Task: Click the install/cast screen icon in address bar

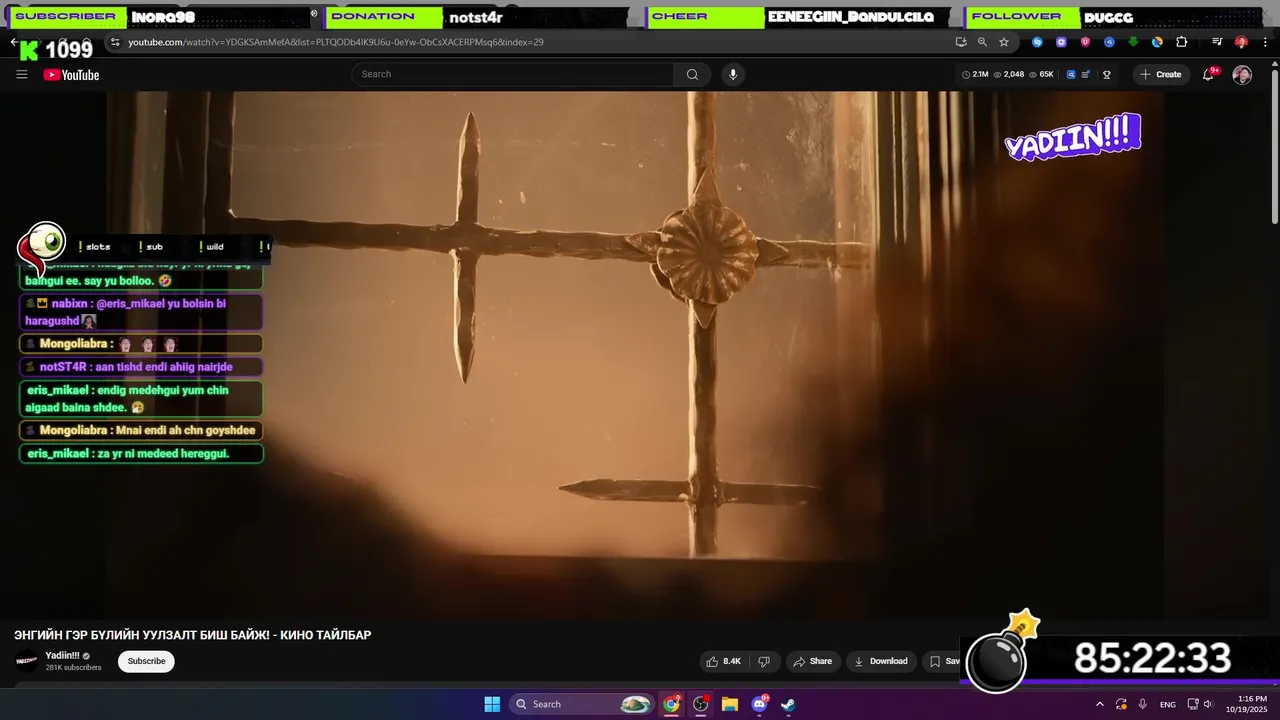Action: (961, 42)
